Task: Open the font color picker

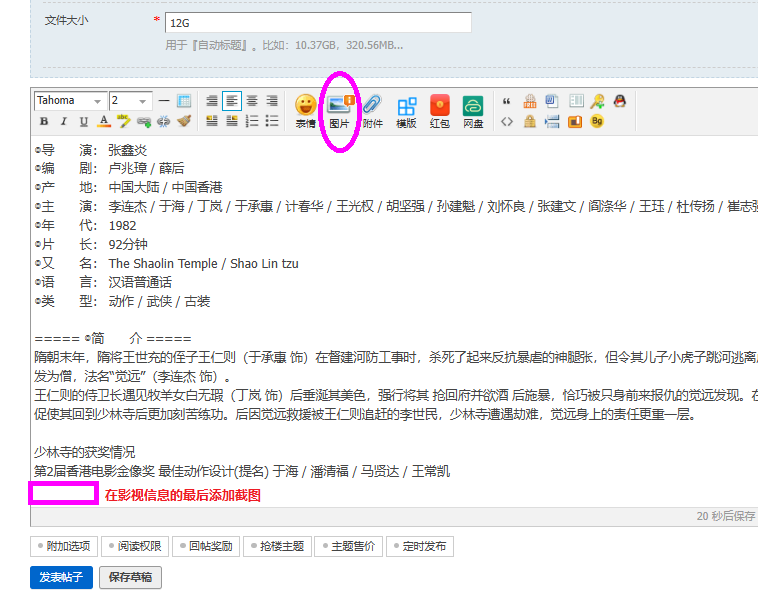Action: coord(104,121)
